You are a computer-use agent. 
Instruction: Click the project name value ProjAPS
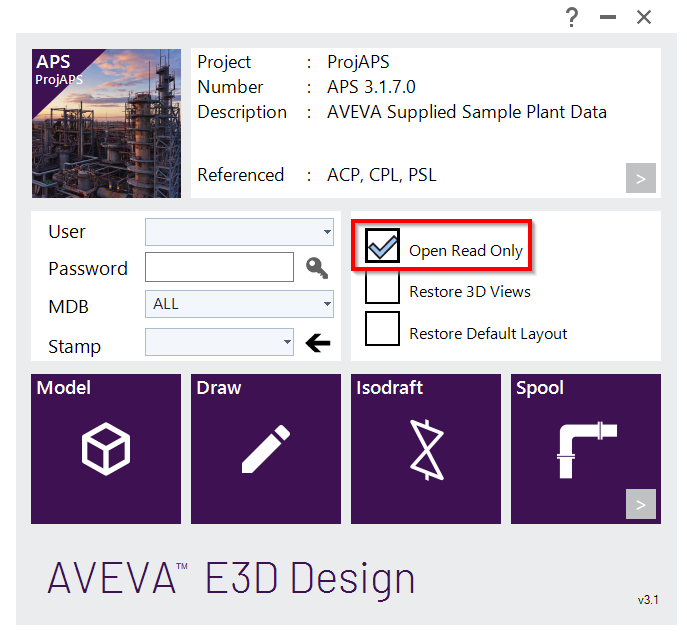pyautogui.click(x=358, y=62)
